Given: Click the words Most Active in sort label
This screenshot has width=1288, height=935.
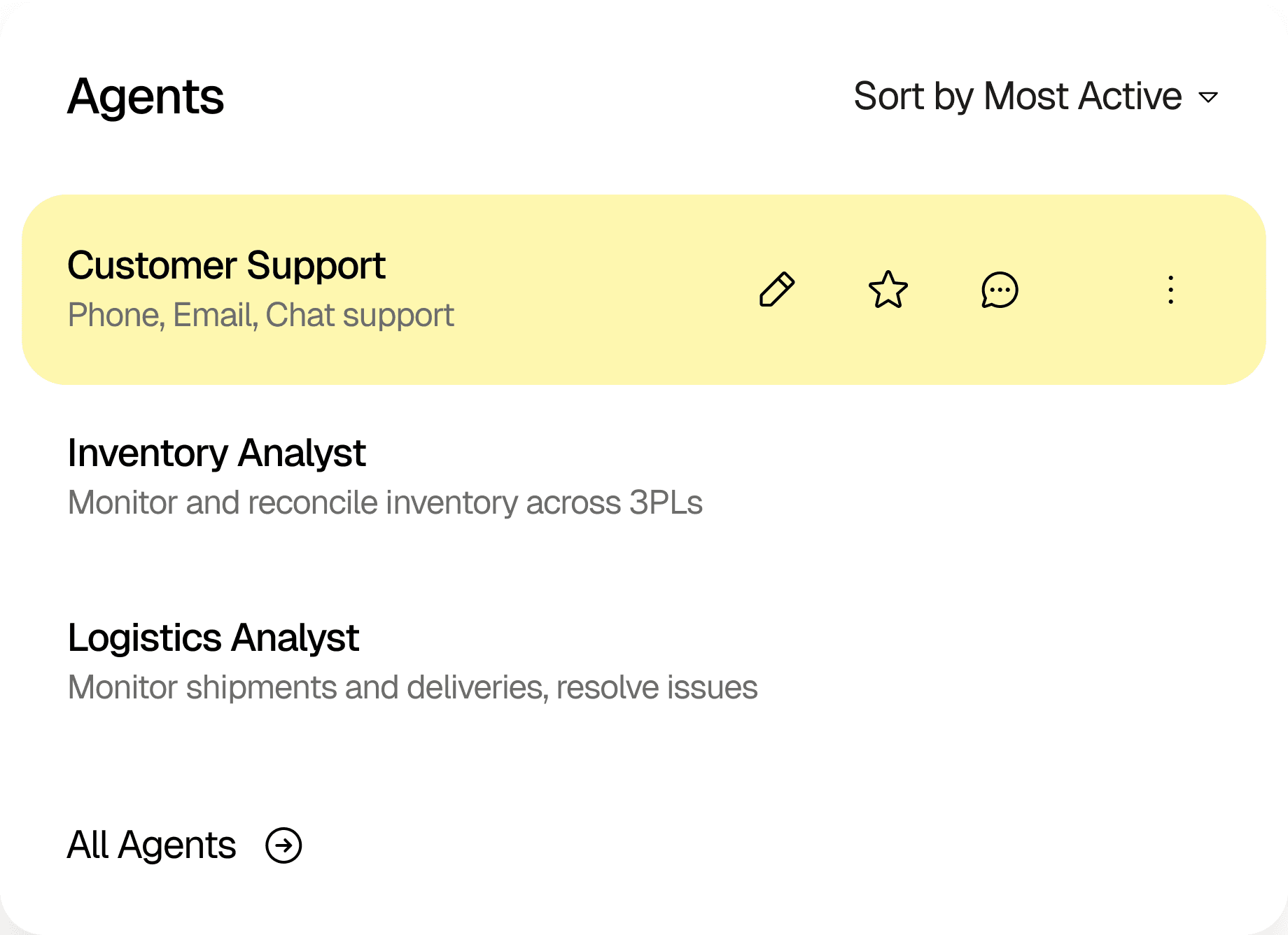Looking at the screenshot, I should [1082, 96].
